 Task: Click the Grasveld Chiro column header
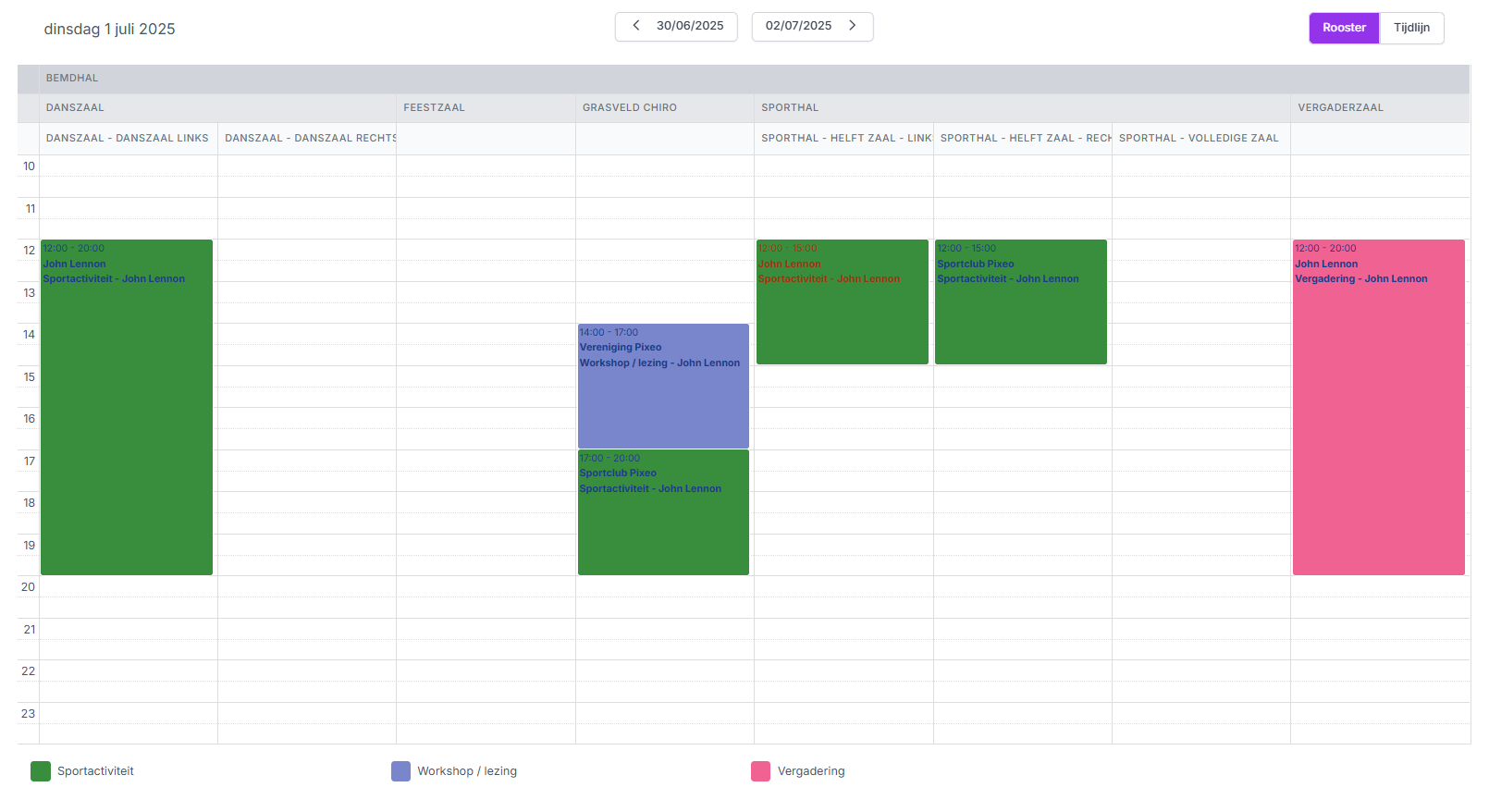tap(629, 108)
